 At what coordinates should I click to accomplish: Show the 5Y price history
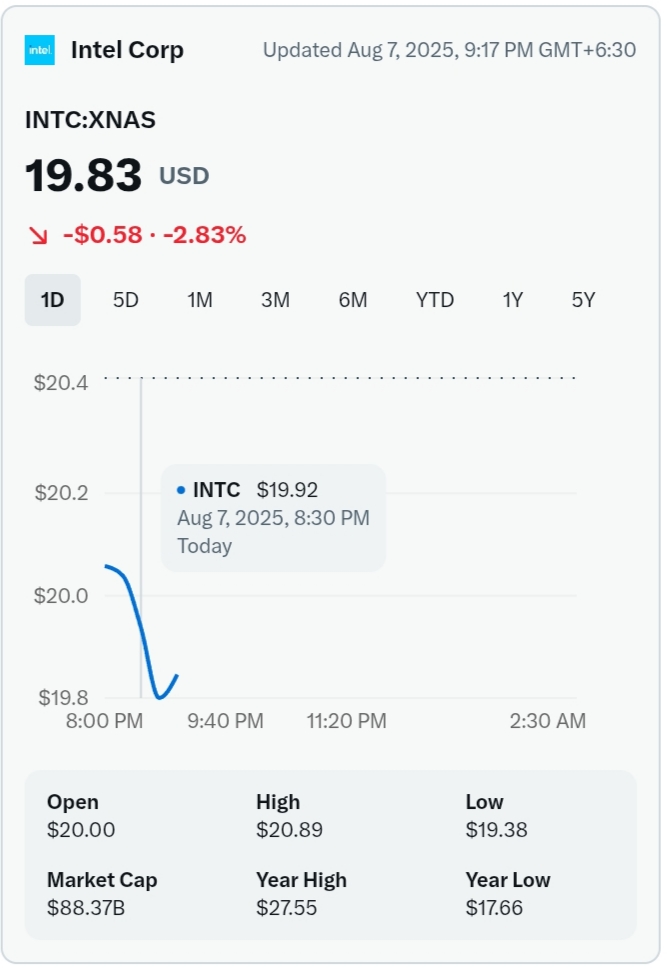(584, 300)
